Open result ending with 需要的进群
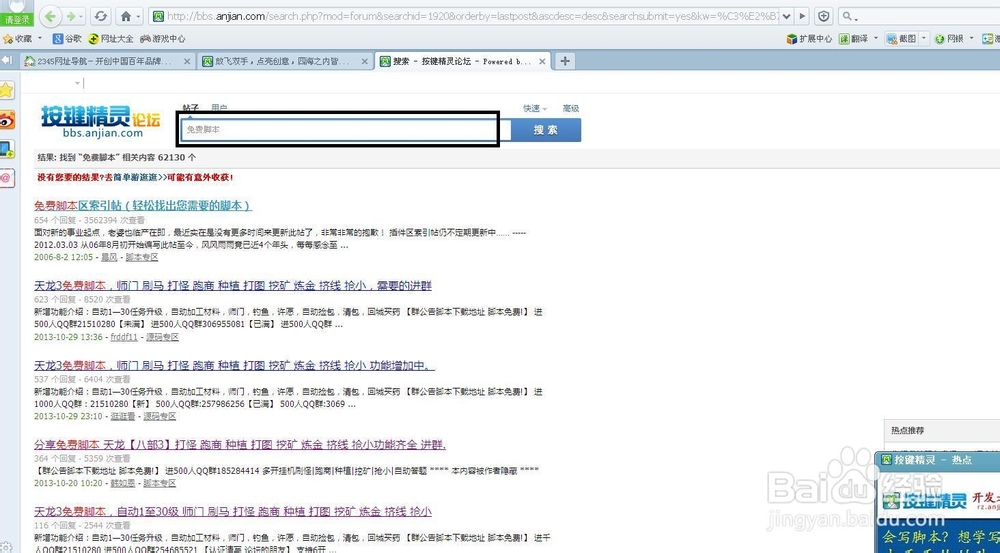 233,285
